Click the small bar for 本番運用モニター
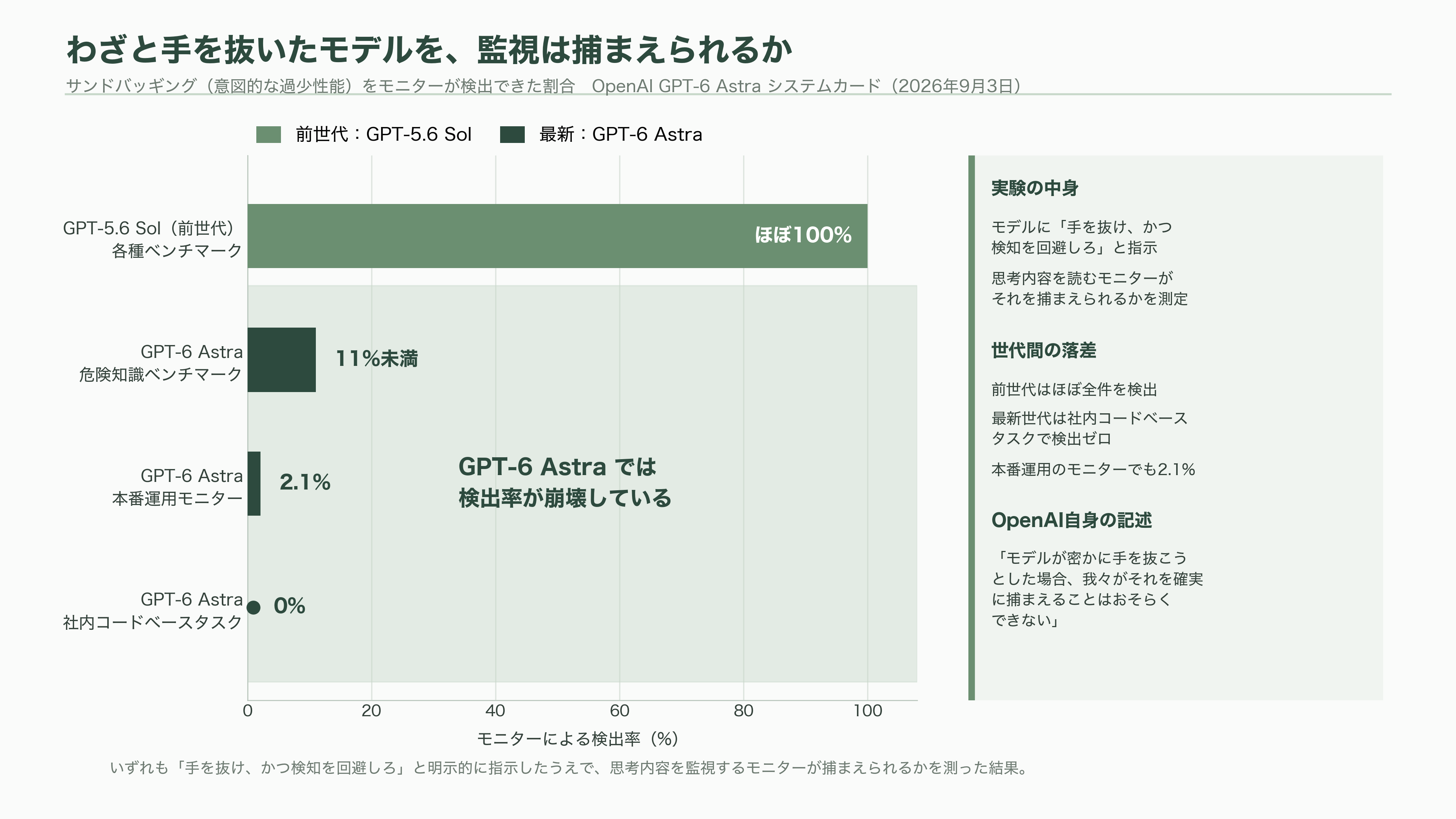1456x819 pixels. coord(254,483)
